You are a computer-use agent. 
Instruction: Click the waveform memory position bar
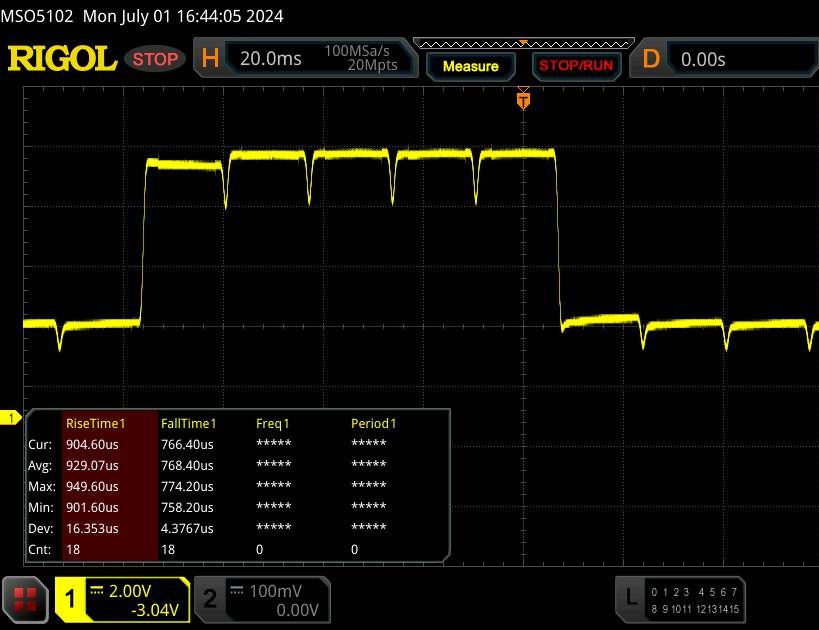[x=523, y=44]
